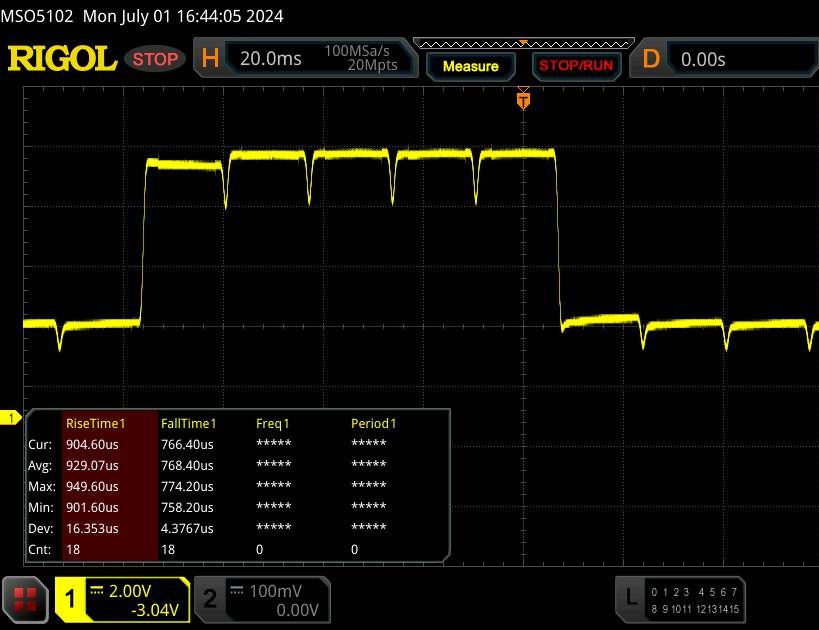The height and width of the screenshot is (630, 819).
Task: Select the FallTime1 measurement column header
Action: point(189,424)
